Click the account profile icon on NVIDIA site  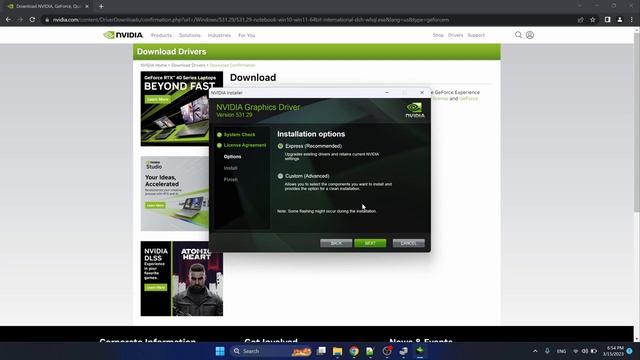coord(530,35)
